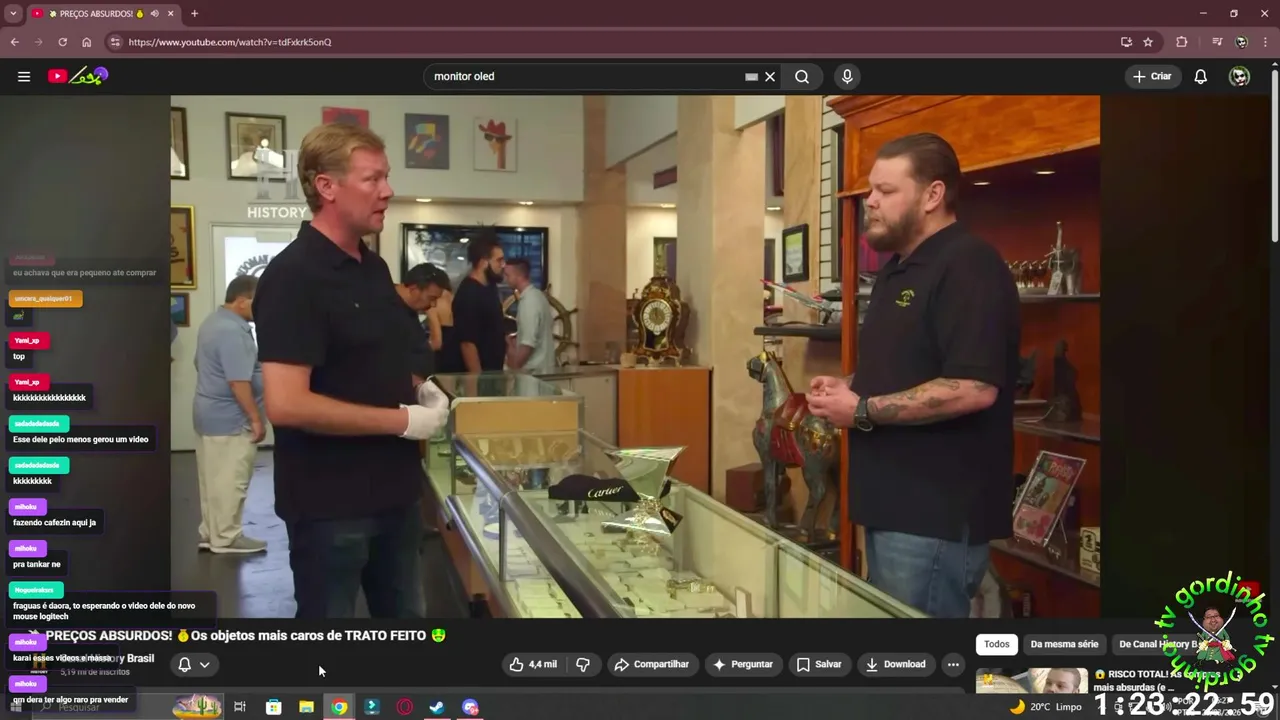View site information icon in address bar
The width and height of the screenshot is (1280, 720).
tap(115, 42)
